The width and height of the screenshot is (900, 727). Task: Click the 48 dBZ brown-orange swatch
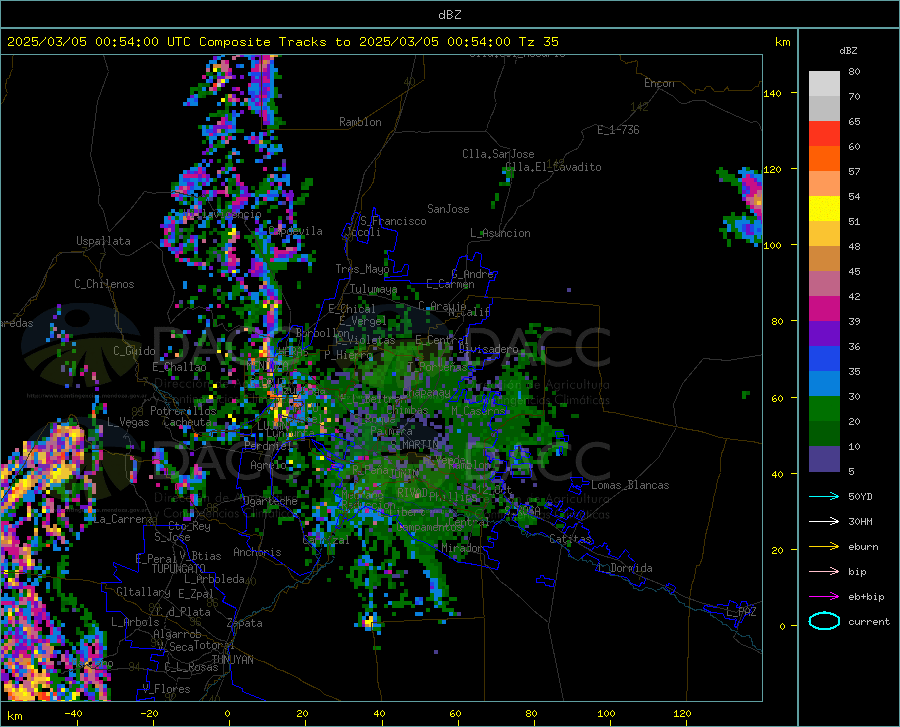(x=824, y=258)
